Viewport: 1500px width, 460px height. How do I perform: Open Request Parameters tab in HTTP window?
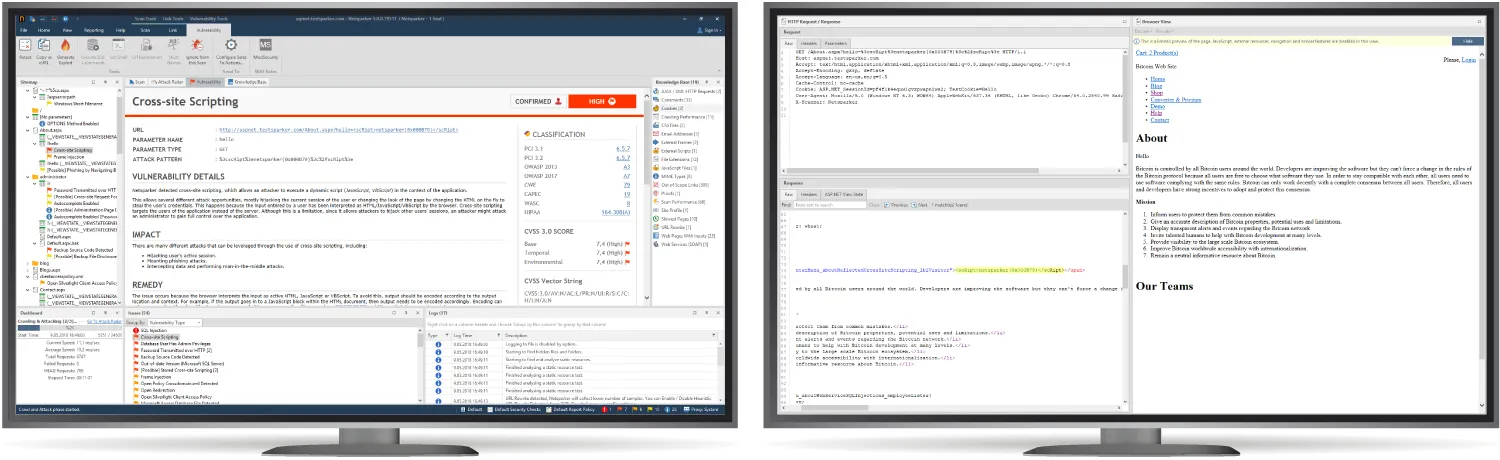tap(837, 44)
